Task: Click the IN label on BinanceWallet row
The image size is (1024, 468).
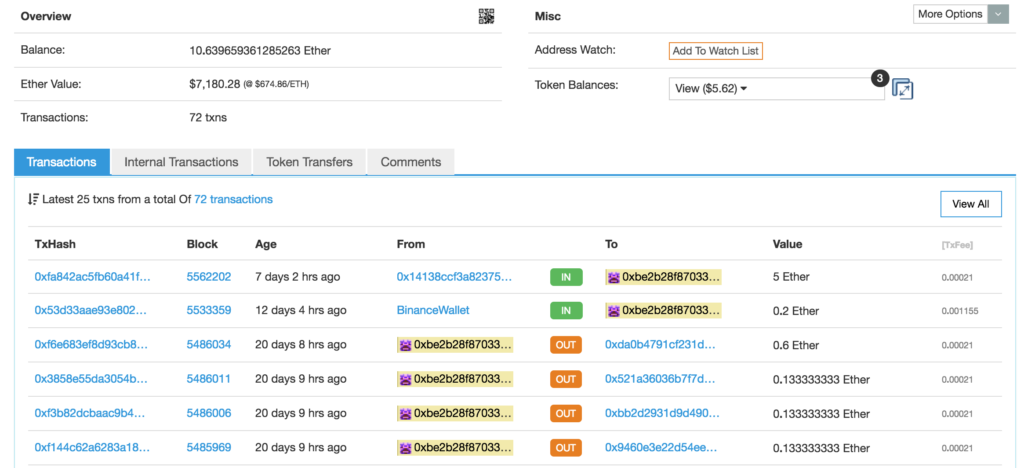Action: click(565, 311)
